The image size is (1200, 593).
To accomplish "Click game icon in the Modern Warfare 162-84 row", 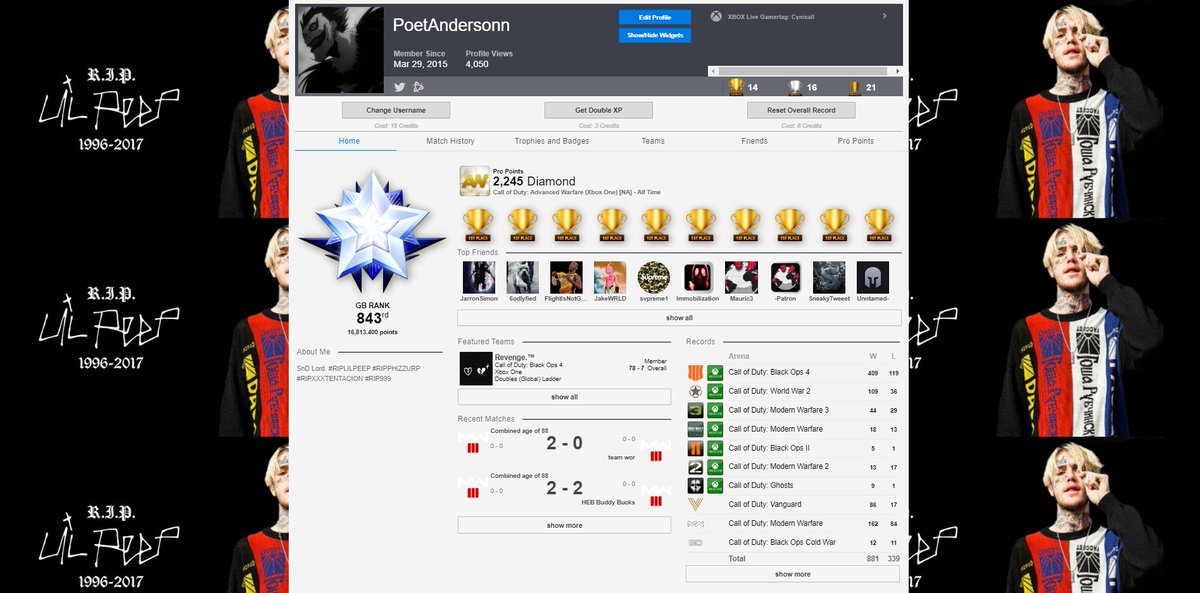I will (x=696, y=523).
